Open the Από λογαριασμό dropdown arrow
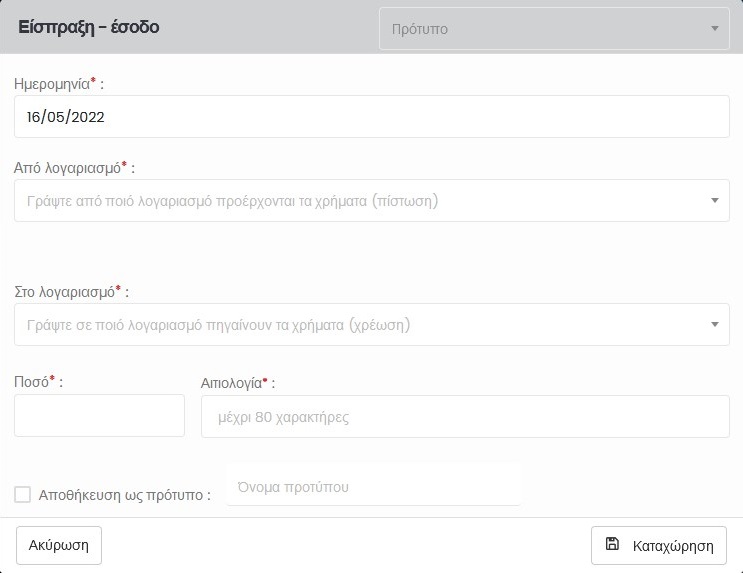Viewport: 743px width, 573px height. click(714, 201)
